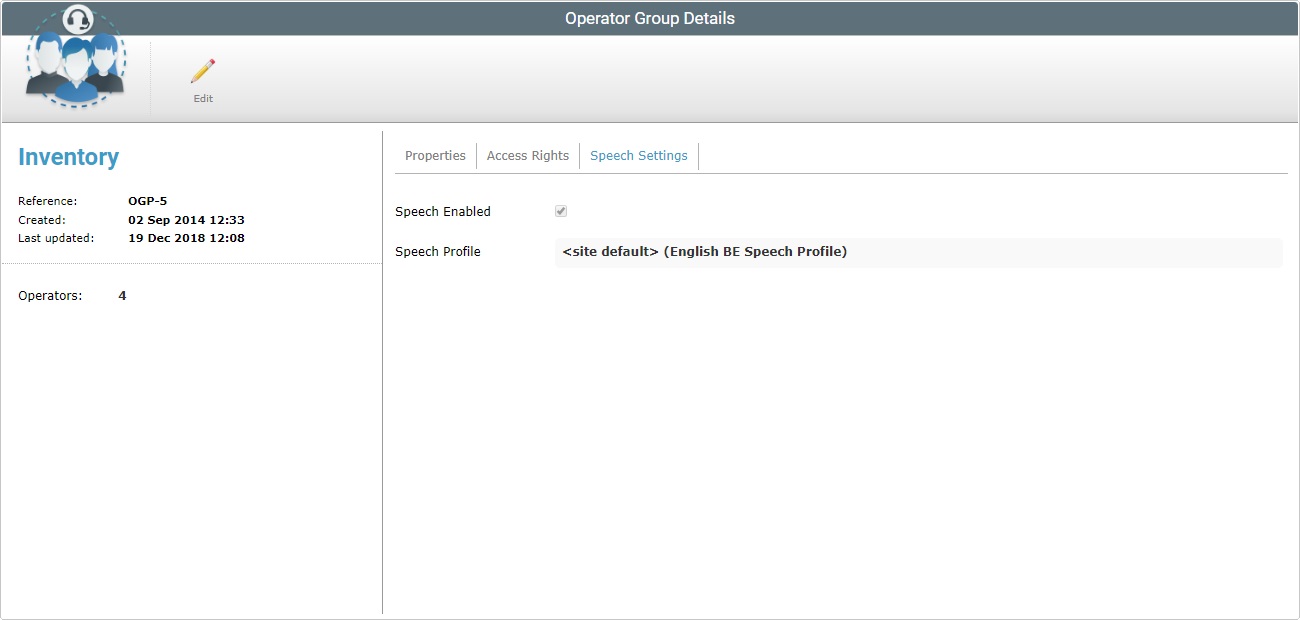Click the Edit pencil icon
Viewport: 1300px width, 620px height.
pyautogui.click(x=202, y=70)
